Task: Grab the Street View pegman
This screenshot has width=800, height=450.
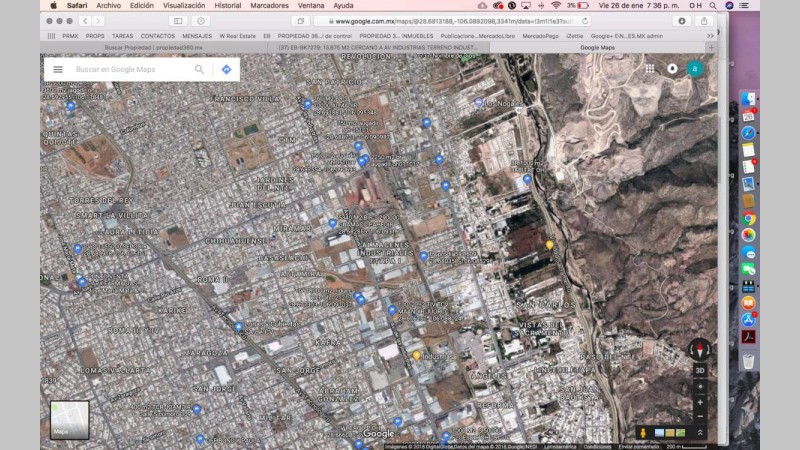Action: 643,433
